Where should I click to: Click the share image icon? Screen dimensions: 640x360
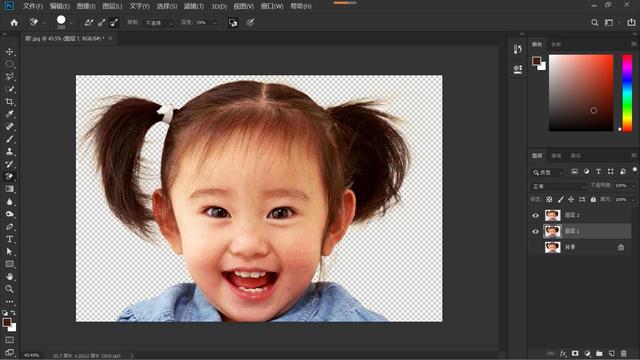pos(631,23)
